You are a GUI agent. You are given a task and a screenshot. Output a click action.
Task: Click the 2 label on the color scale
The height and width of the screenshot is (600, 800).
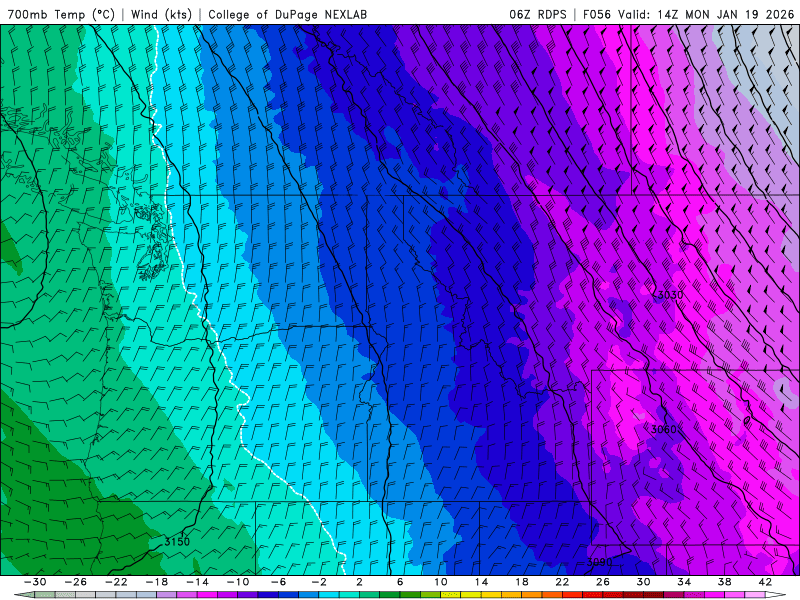coord(359,582)
